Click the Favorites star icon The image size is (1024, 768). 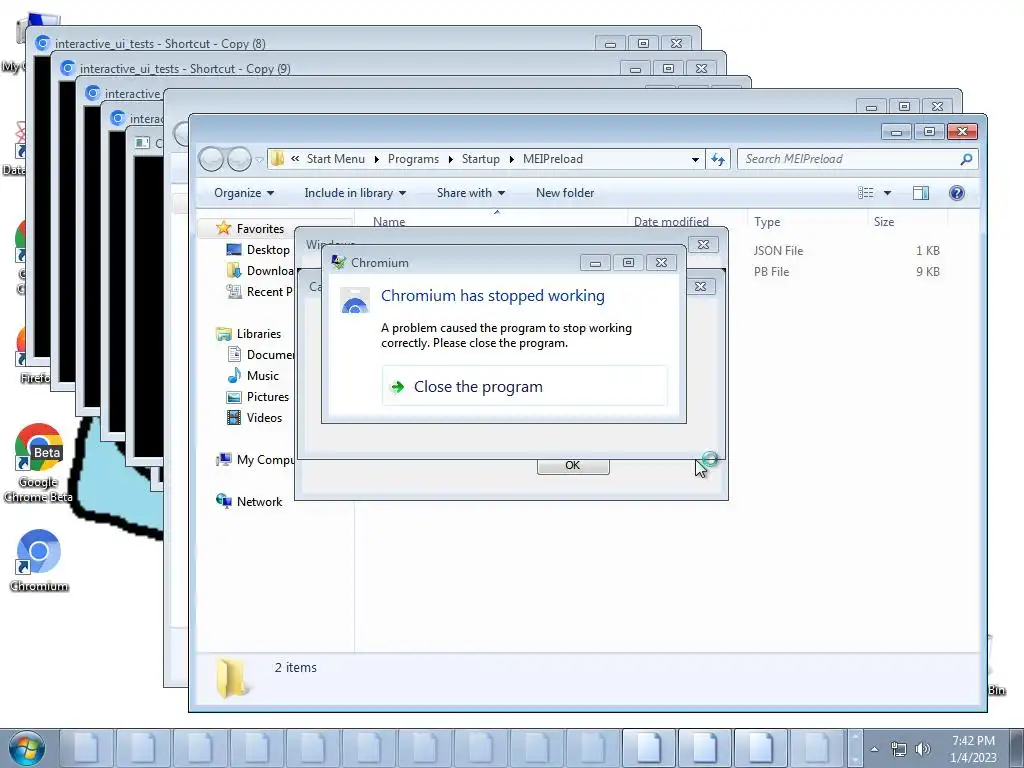(x=223, y=228)
